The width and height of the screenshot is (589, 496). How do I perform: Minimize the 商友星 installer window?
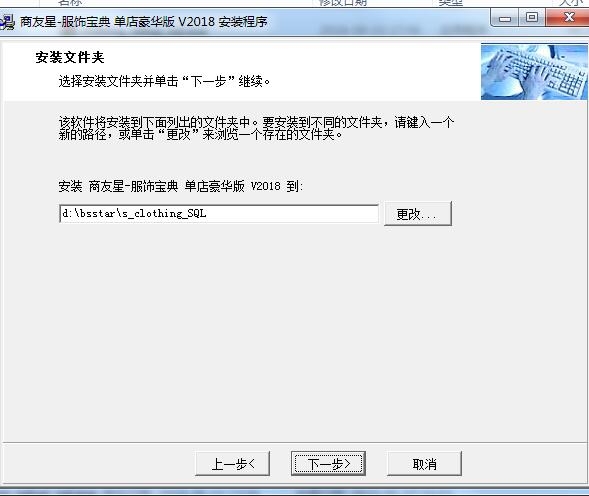[504, 18]
